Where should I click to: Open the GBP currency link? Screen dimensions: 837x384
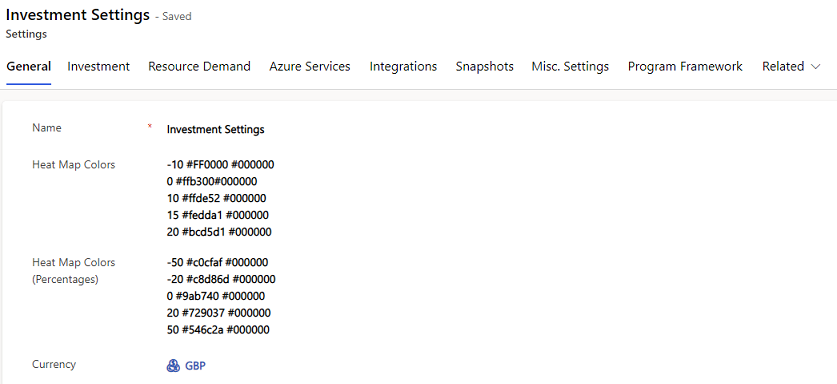tap(195, 366)
